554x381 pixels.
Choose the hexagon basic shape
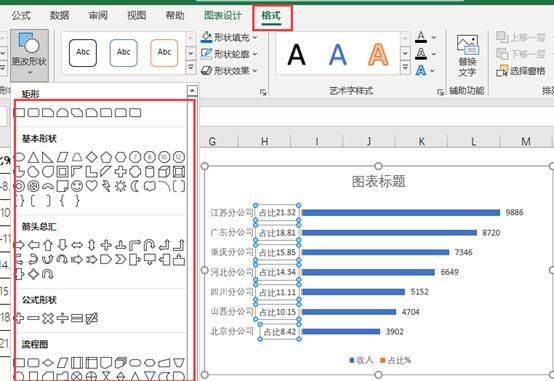pyautogui.click(x=120, y=157)
